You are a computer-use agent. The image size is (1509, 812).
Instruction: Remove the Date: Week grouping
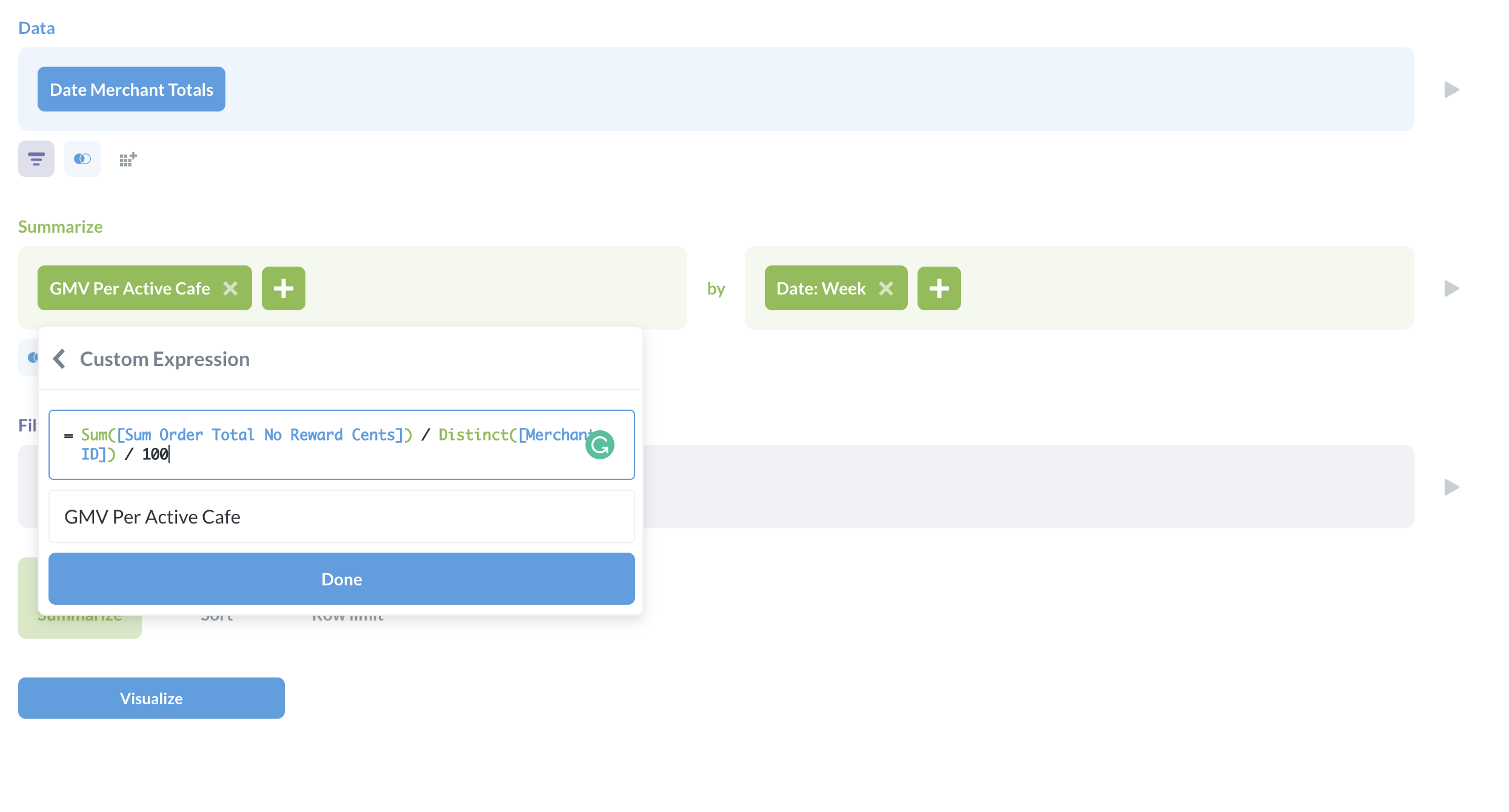click(x=886, y=289)
